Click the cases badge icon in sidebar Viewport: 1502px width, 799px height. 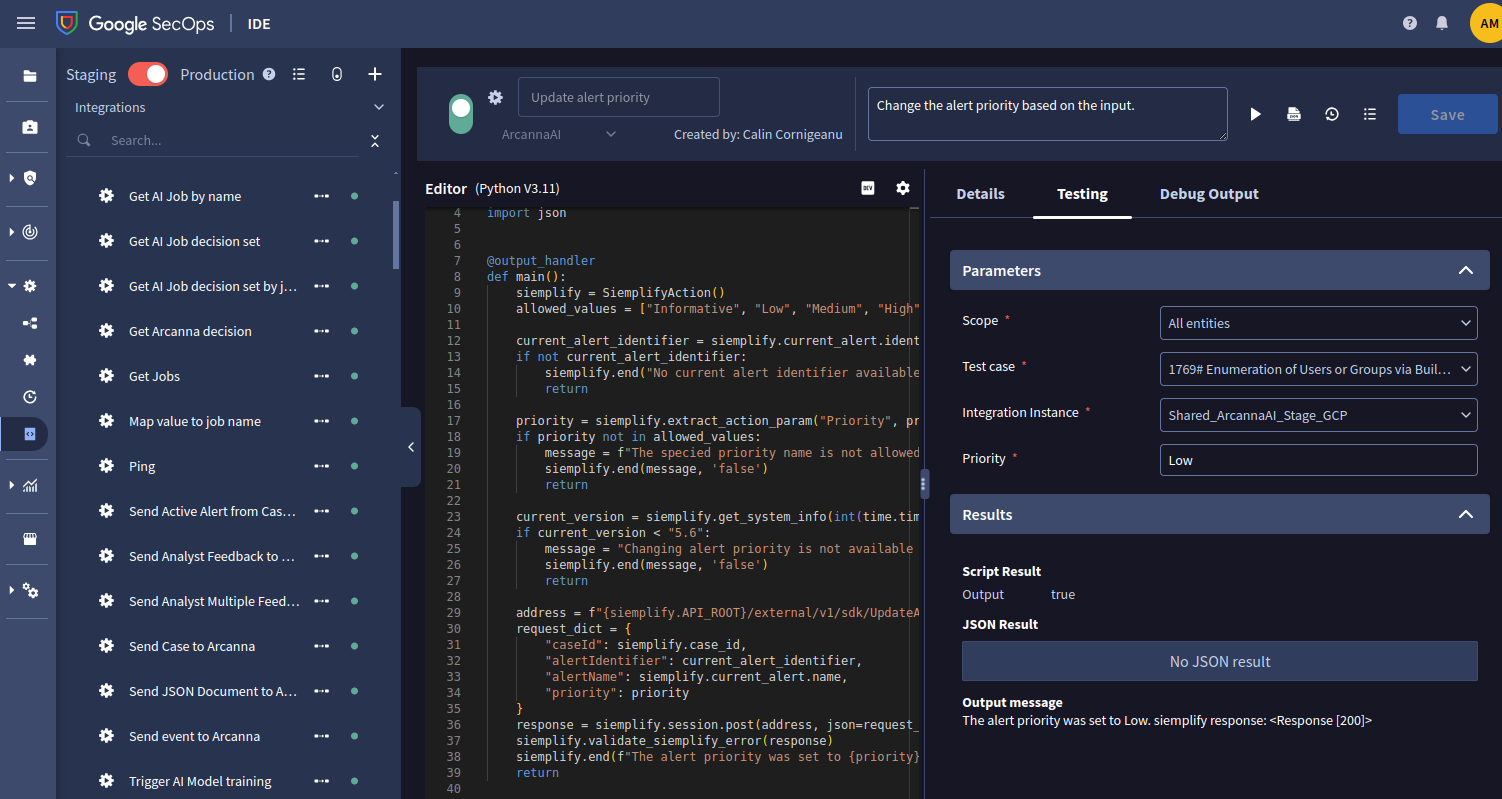coord(30,127)
